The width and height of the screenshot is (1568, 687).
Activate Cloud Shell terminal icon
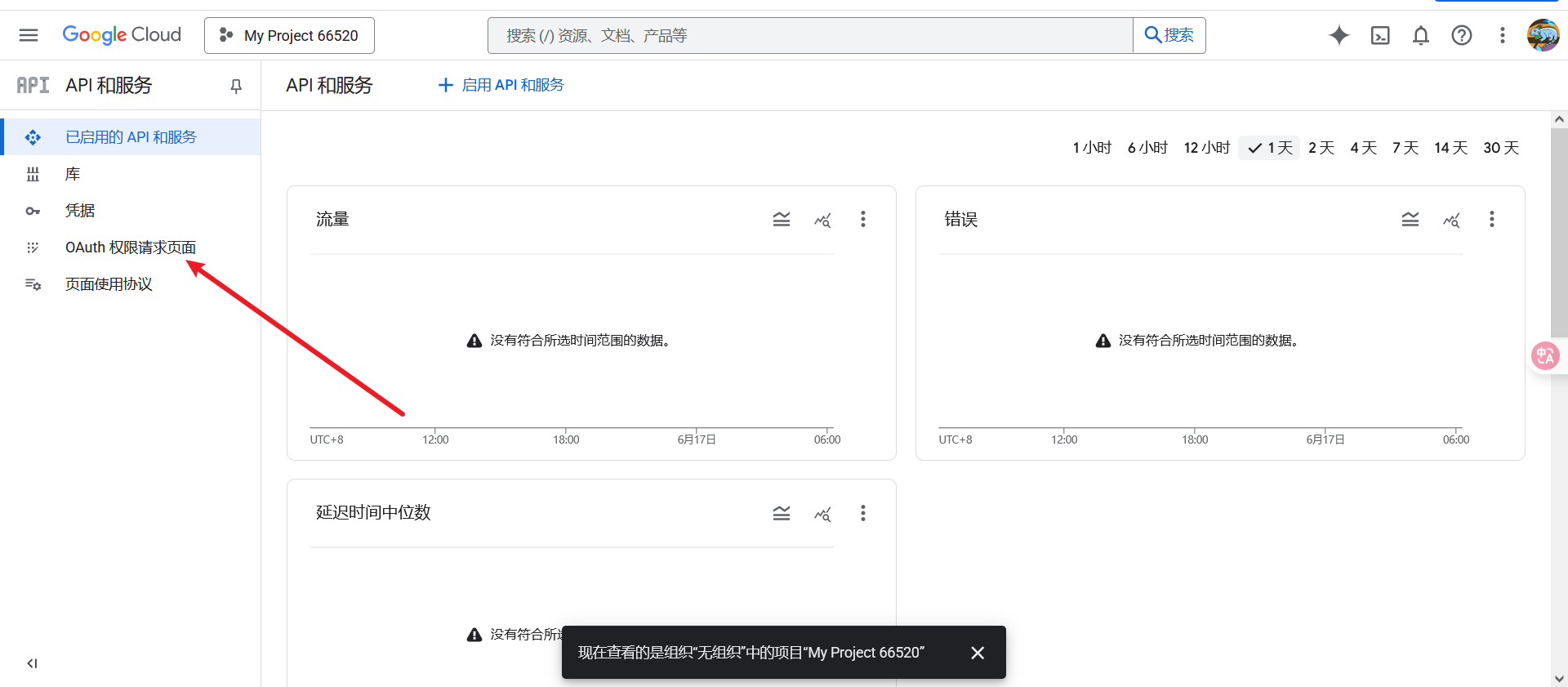coord(1379,35)
